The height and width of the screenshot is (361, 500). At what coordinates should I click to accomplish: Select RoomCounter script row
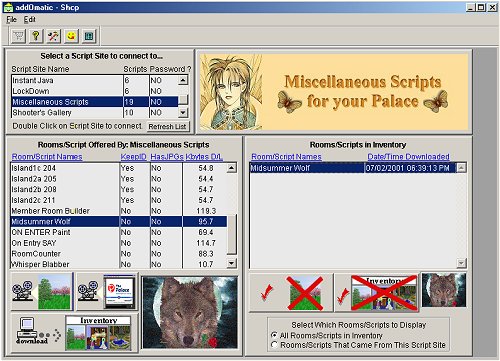point(119,254)
